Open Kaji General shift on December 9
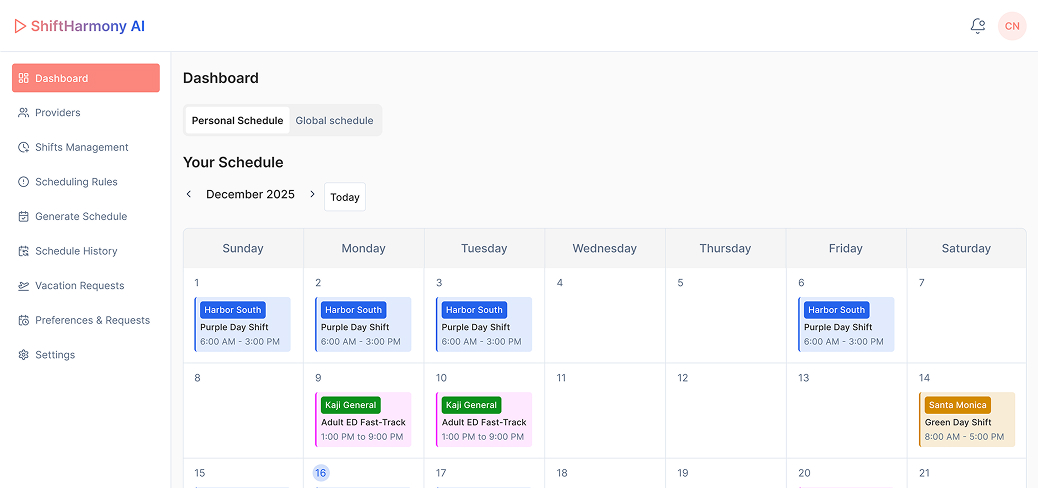Image resolution: width=1038 pixels, height=488 pixels. (x=363, y=420)
